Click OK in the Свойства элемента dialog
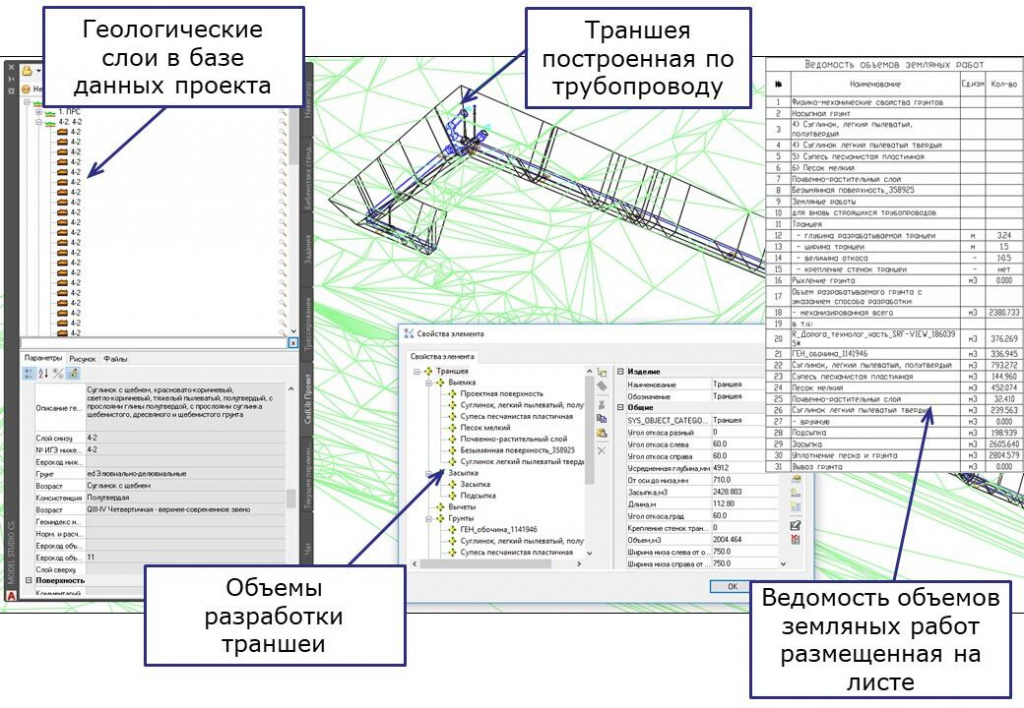Viewport: 1024px width, 708px height. click(732, 587)
